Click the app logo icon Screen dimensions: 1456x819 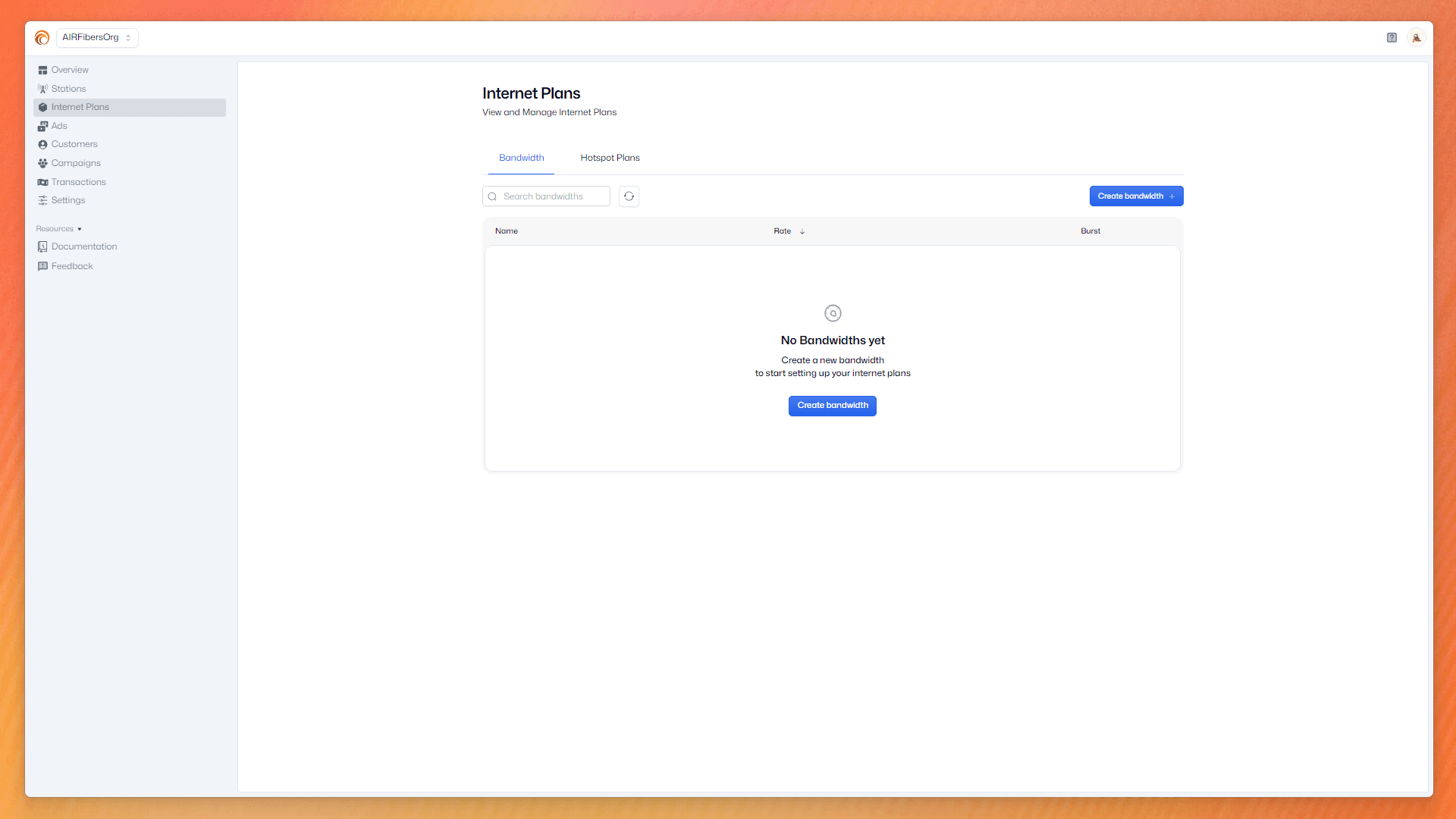click(x=42, y=37)
